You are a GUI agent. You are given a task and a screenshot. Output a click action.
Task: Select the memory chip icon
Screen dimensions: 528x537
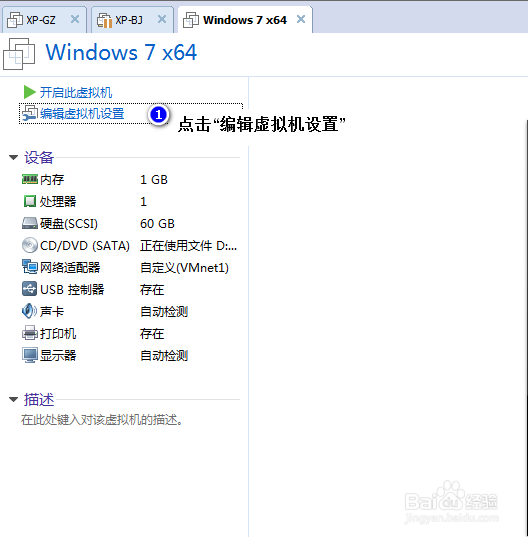[x=30, y=179]
